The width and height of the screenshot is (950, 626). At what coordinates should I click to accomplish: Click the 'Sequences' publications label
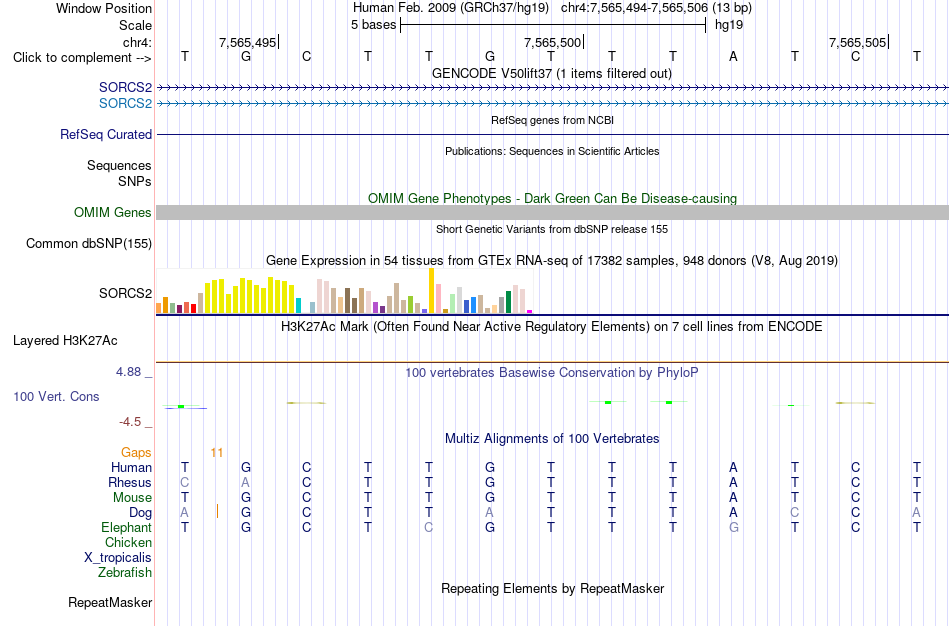point(119,165)
